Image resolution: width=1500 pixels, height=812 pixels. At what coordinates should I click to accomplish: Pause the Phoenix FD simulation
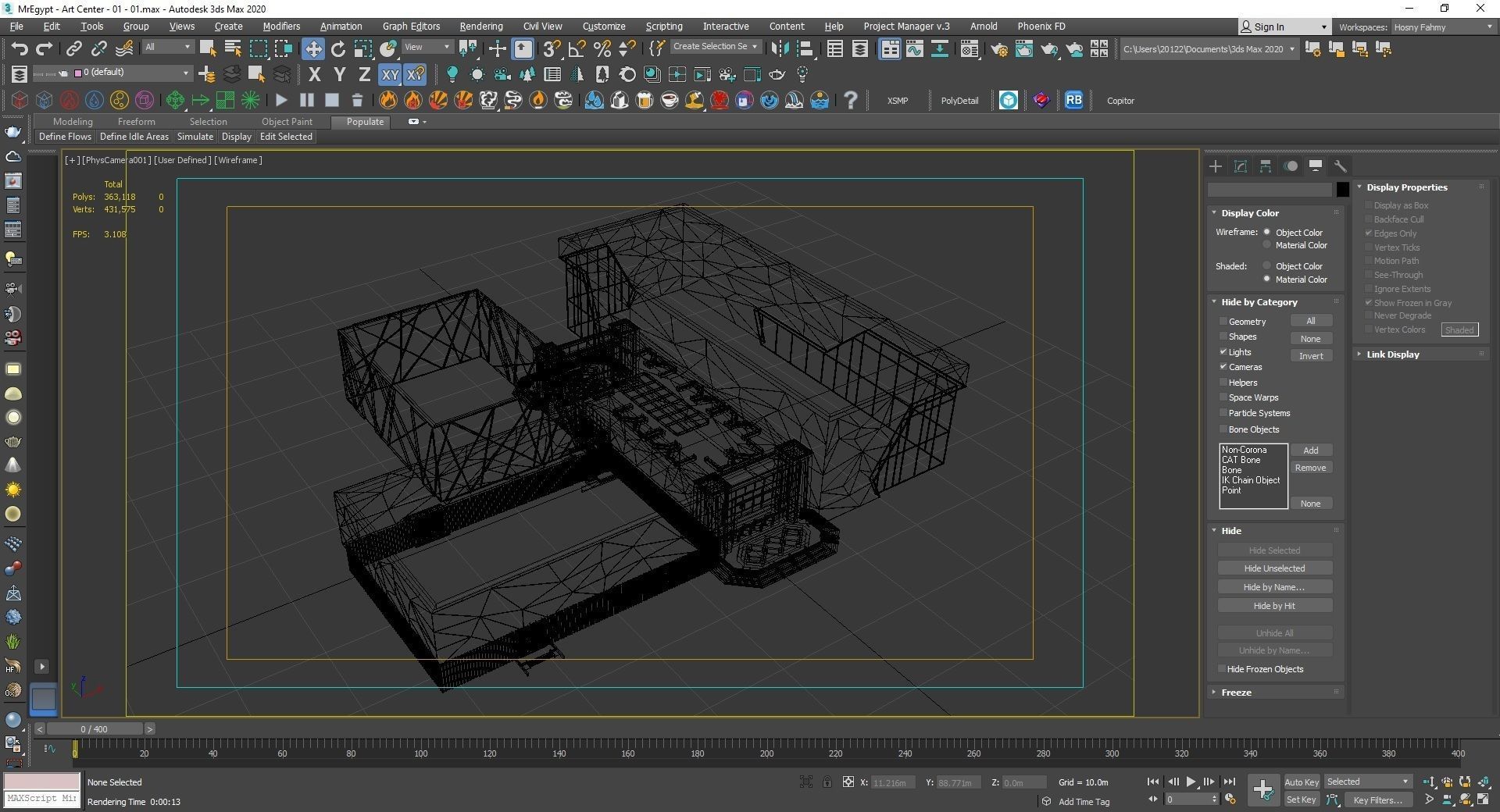tap(306, 100)
